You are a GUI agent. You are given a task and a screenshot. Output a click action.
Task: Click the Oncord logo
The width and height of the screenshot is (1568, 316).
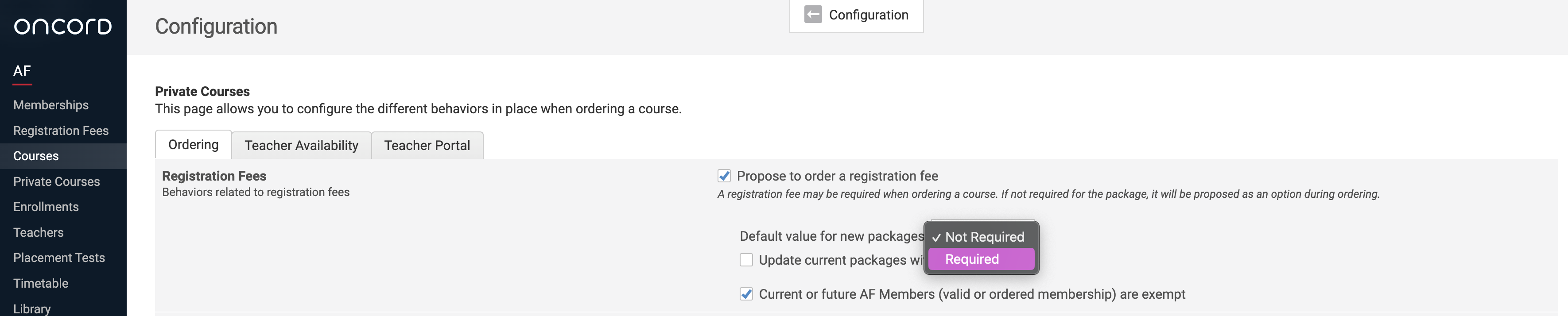(63, 26)
